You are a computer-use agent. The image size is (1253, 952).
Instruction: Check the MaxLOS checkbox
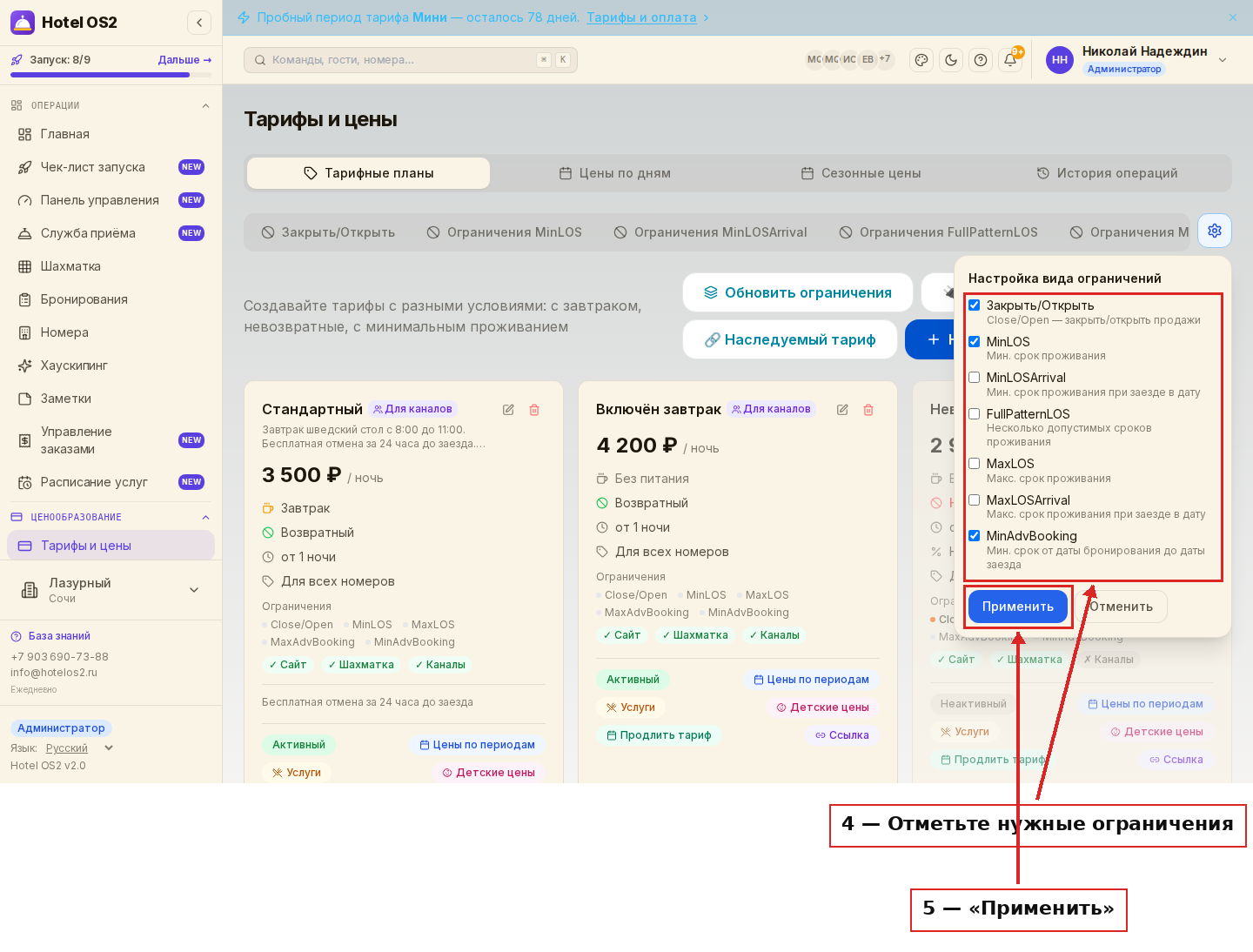click(975, 464)
